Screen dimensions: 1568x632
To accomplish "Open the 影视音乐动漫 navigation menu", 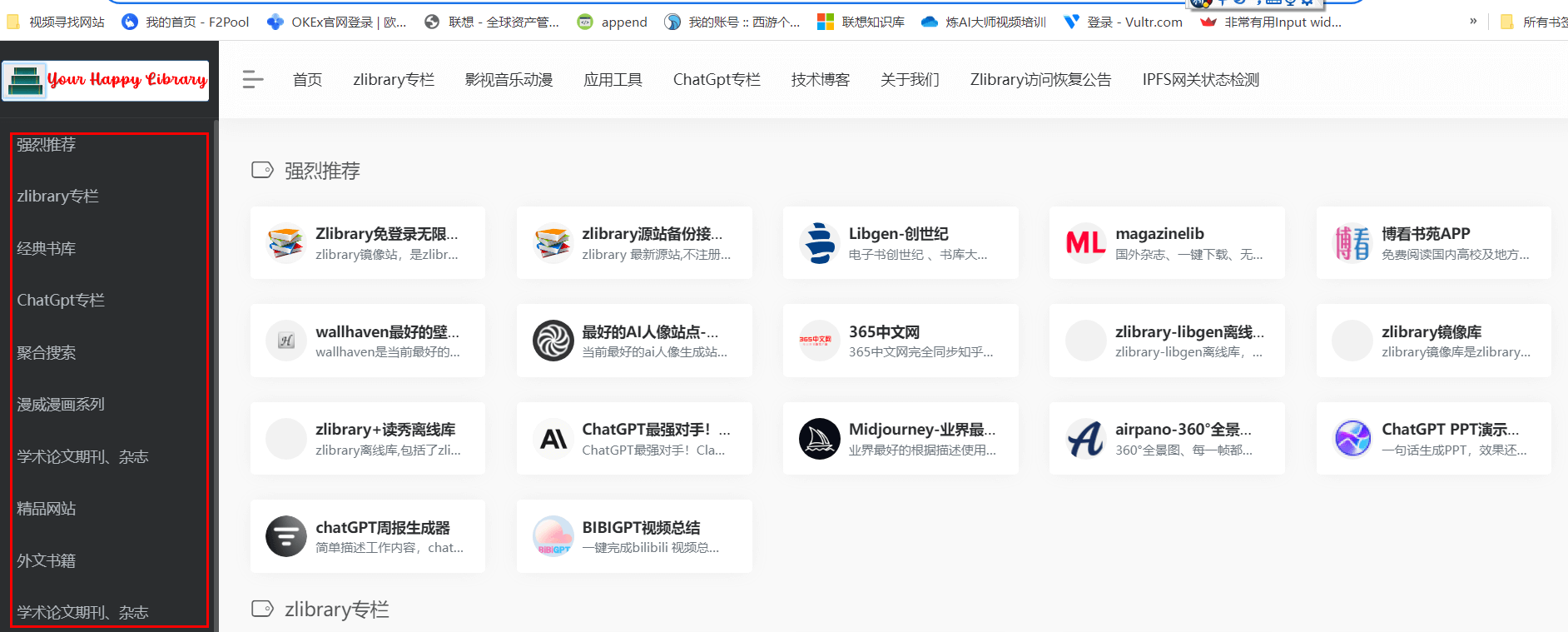I will 509,80.
